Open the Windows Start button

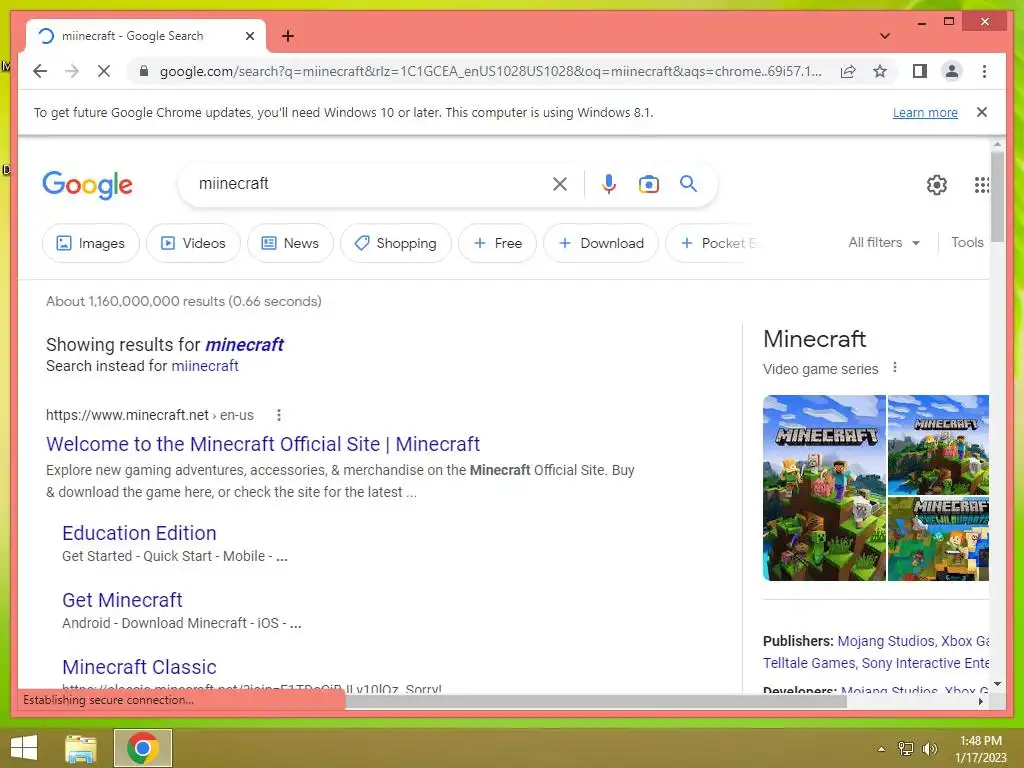tap(24, 748)
